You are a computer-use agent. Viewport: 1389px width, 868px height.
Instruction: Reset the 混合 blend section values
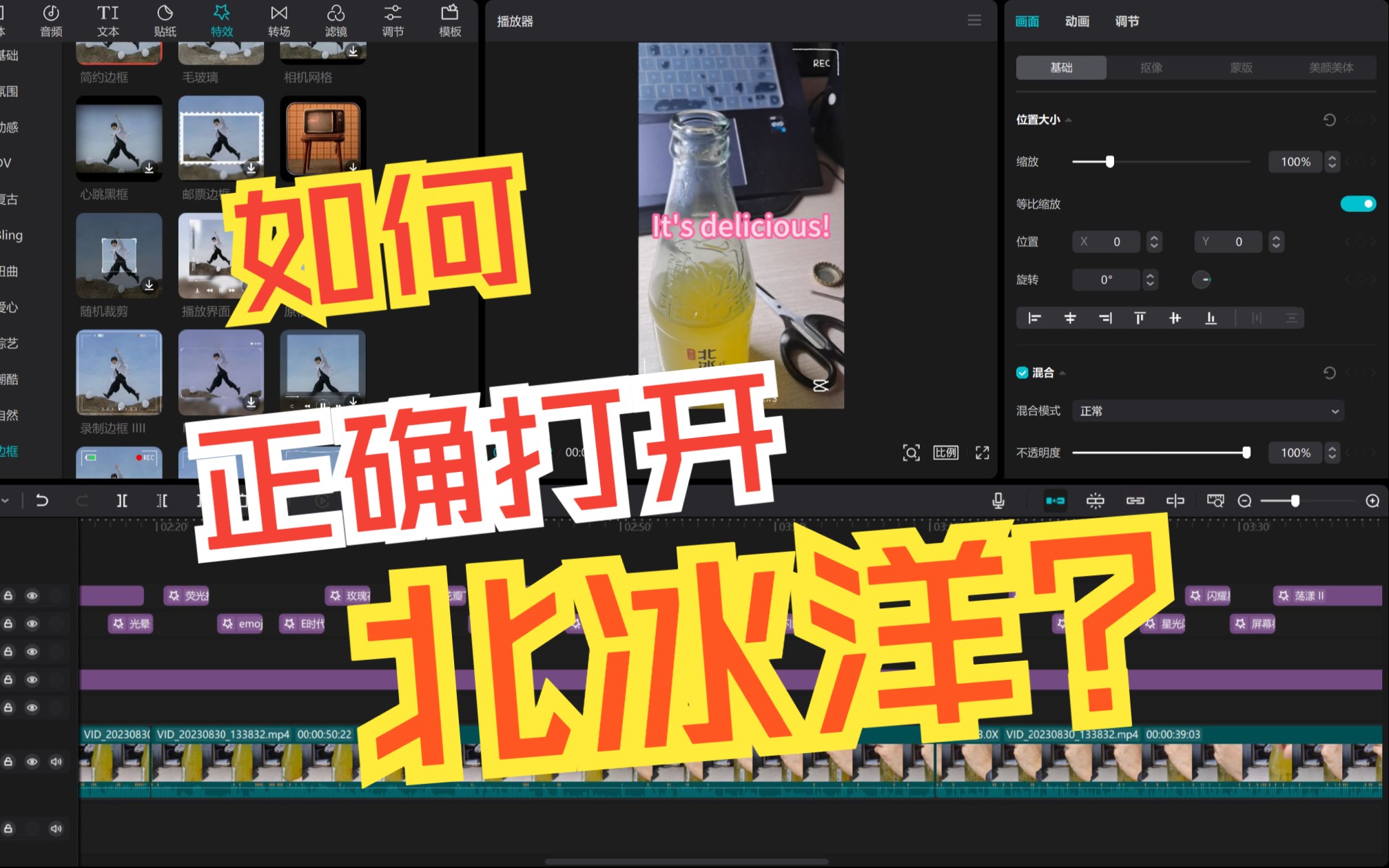(x=1330, y=373)
